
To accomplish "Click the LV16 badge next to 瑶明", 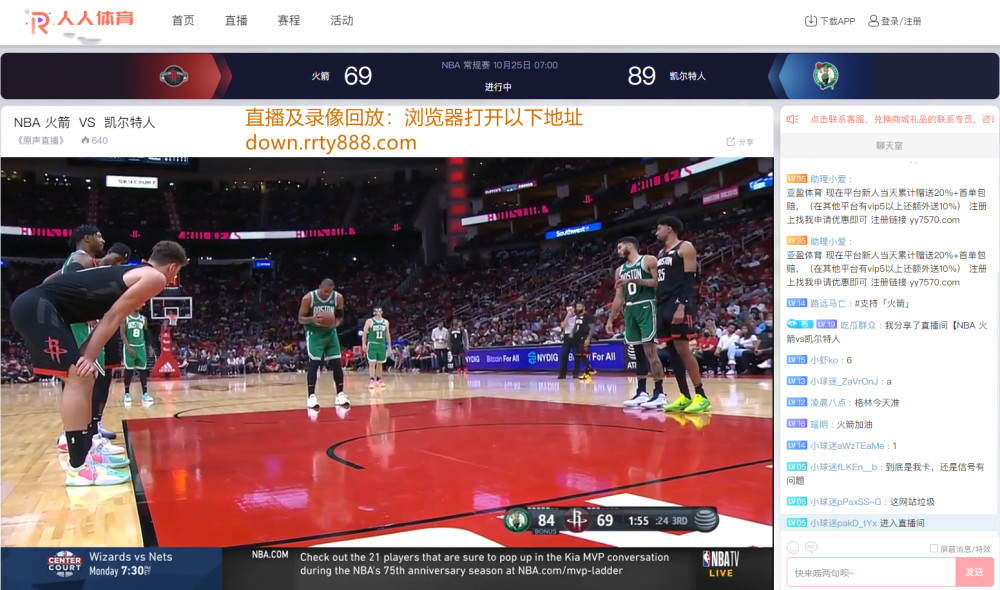I will pos(797,424).
